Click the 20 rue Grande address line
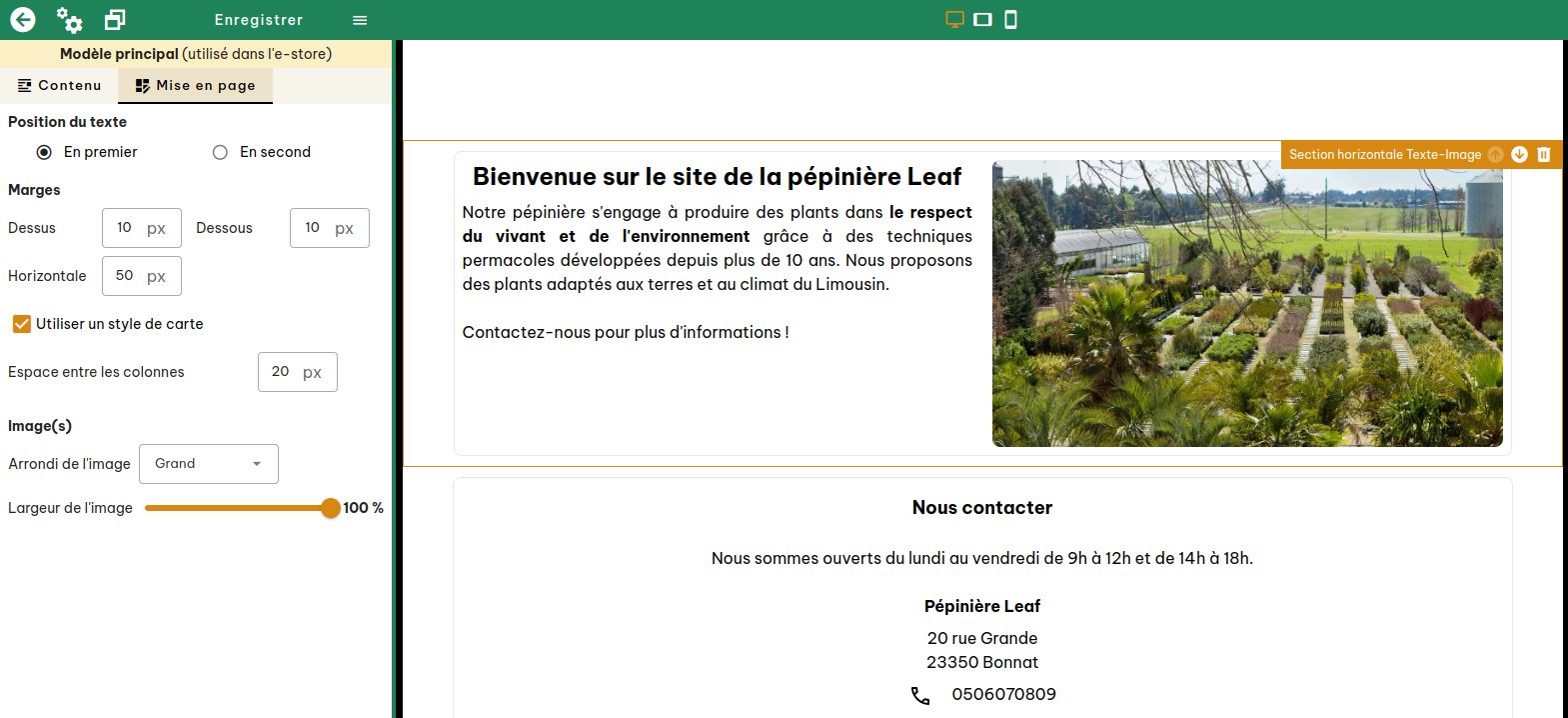Screen dimensions: 1568x718 coord(982,638)
